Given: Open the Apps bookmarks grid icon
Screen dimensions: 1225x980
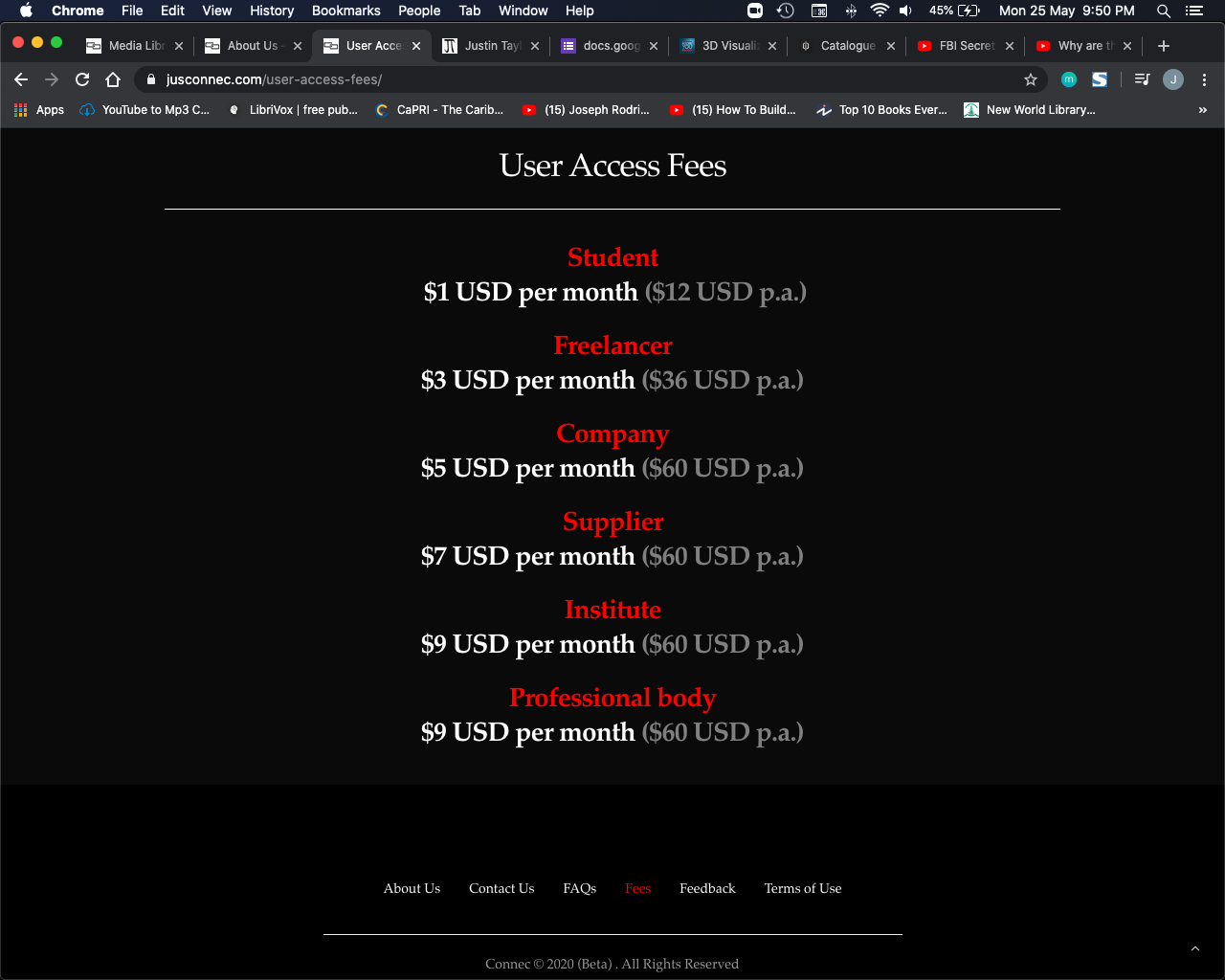Looking at the screenshot, I should coord(21,110).
